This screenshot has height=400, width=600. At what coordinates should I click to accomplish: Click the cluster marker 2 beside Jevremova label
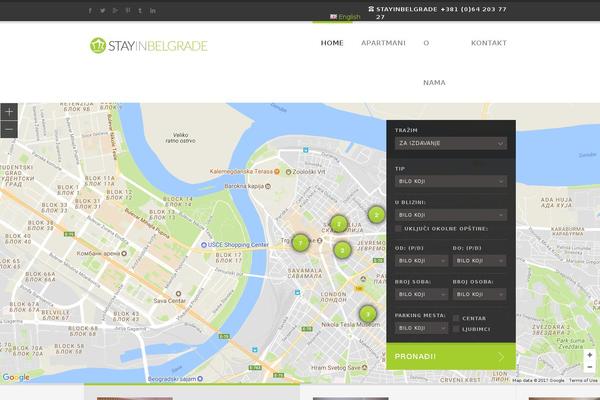tap(342, 250)
